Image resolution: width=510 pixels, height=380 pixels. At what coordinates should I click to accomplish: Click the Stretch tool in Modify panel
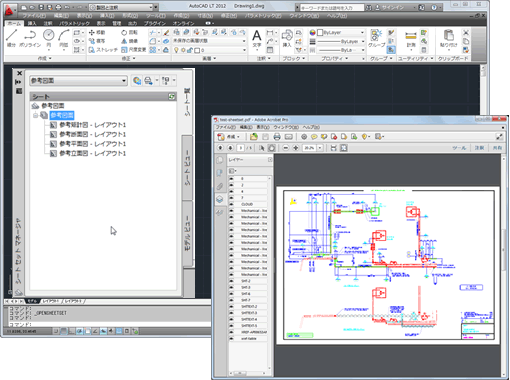(x=103, y=50)
